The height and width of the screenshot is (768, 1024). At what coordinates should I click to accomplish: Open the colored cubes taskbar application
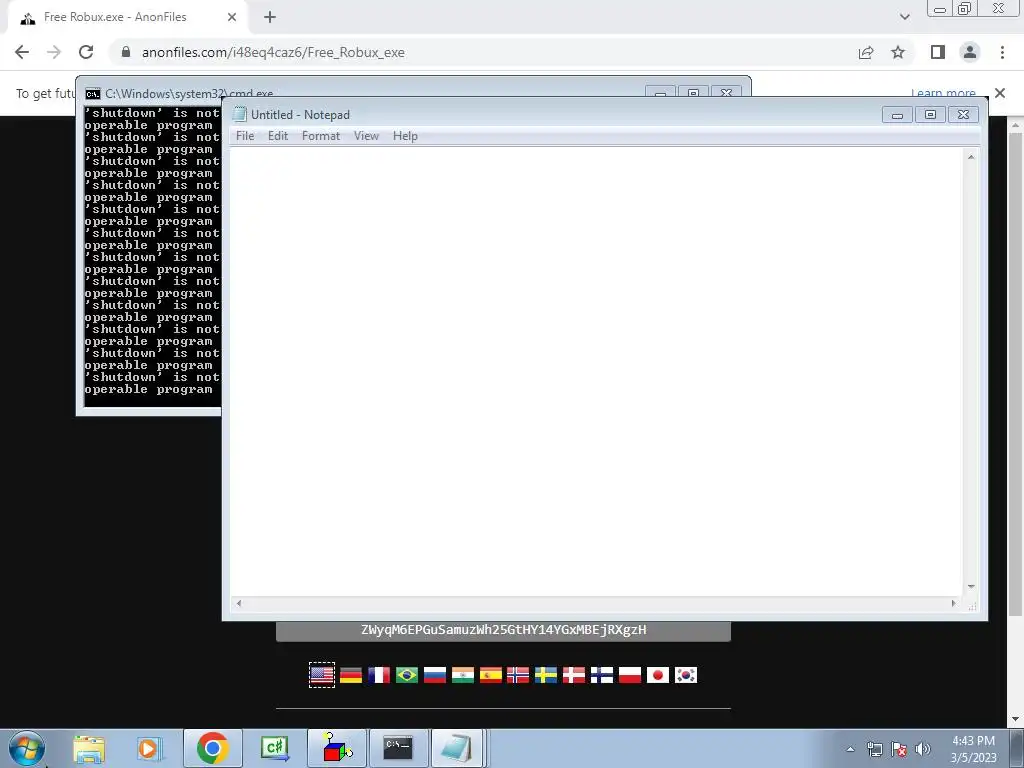[337, 748]
